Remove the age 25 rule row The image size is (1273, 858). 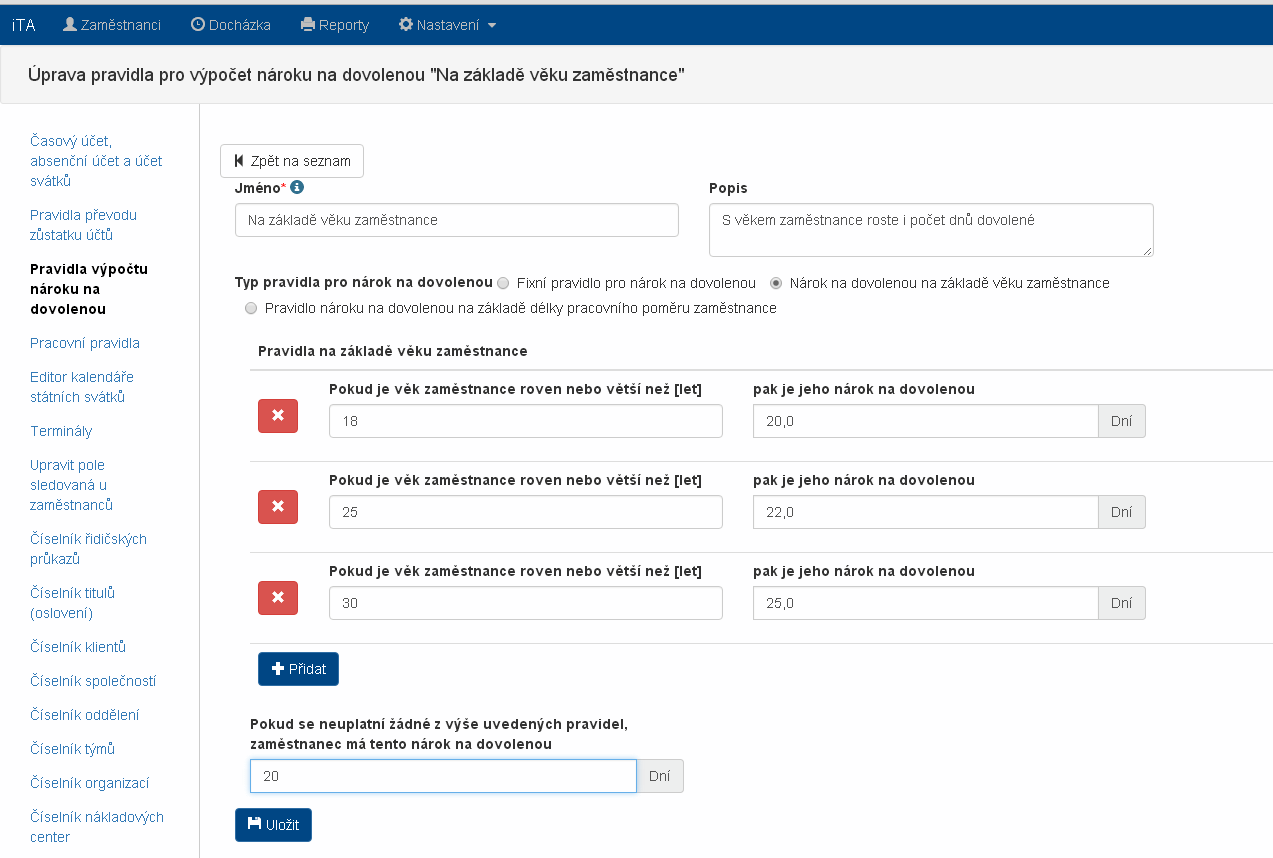278,507
